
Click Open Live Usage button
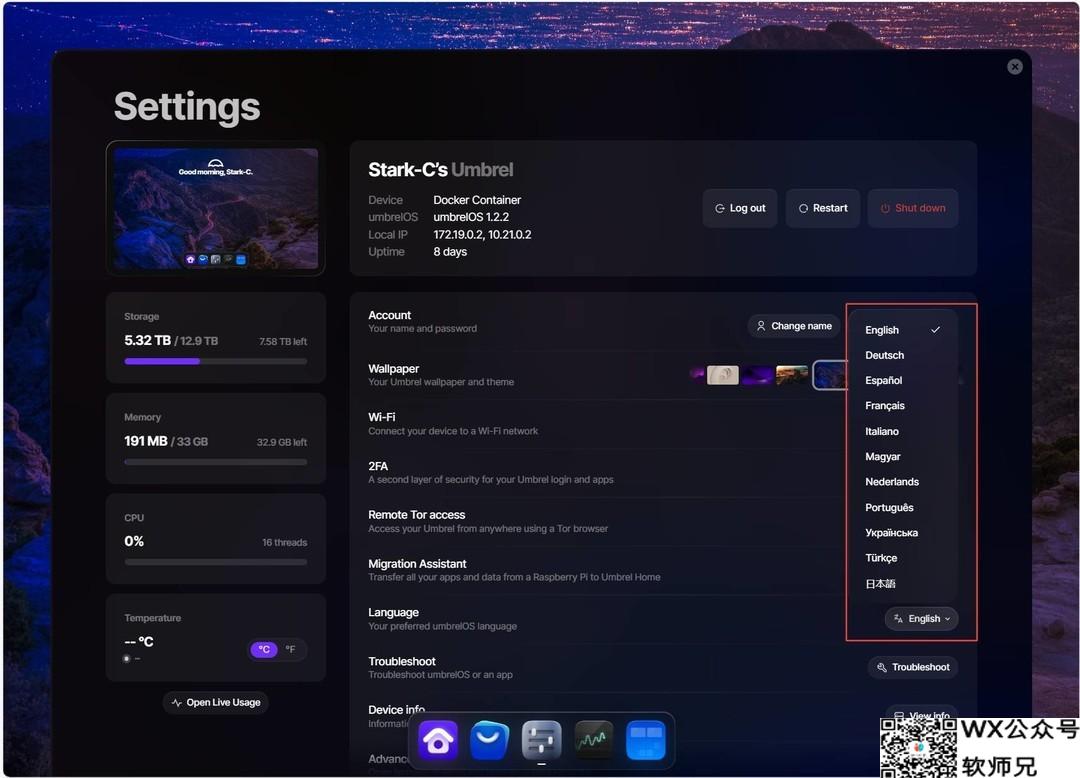coord(216,702)
